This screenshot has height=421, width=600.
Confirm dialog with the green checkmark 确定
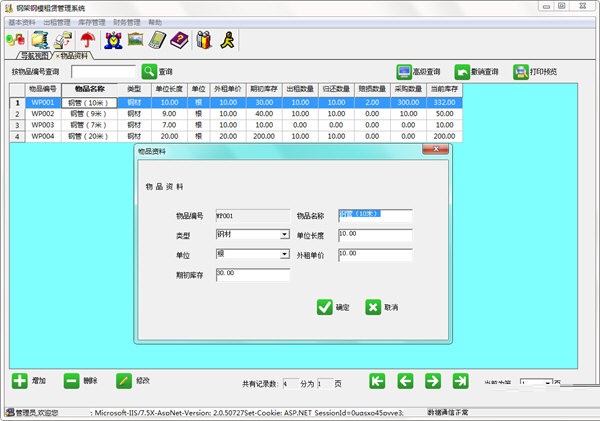(324, 307)
